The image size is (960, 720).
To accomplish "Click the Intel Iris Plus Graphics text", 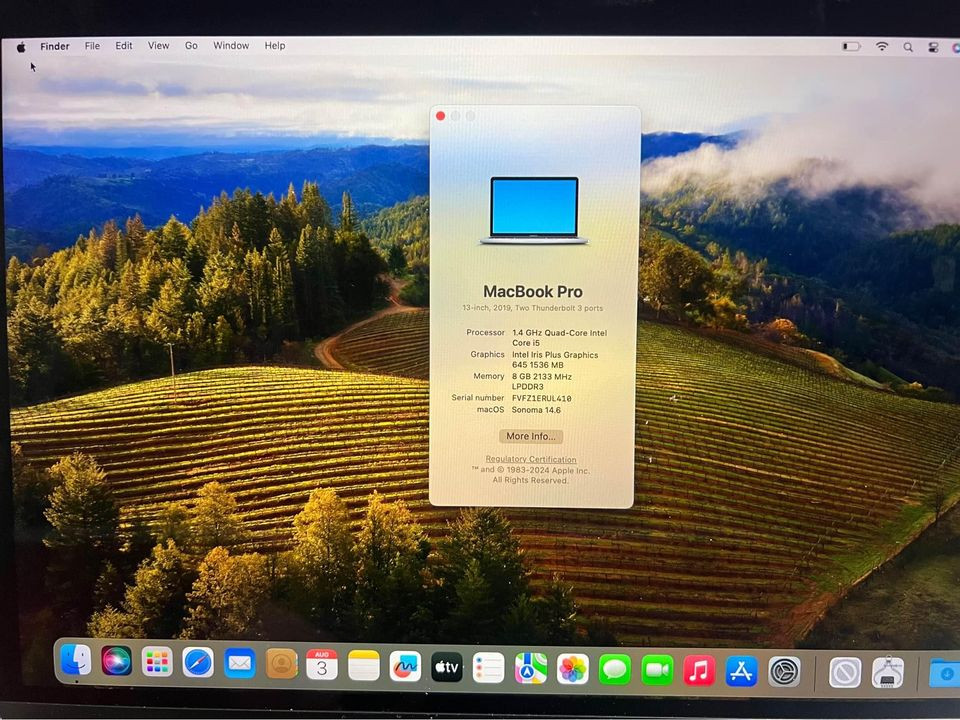I will tap(555, 359).
